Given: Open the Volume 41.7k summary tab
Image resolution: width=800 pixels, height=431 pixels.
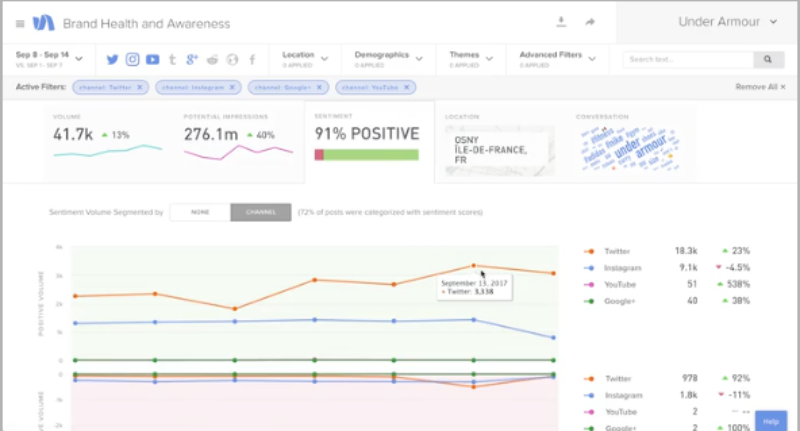Looking at the screenshot, I should tap(109, 142).
